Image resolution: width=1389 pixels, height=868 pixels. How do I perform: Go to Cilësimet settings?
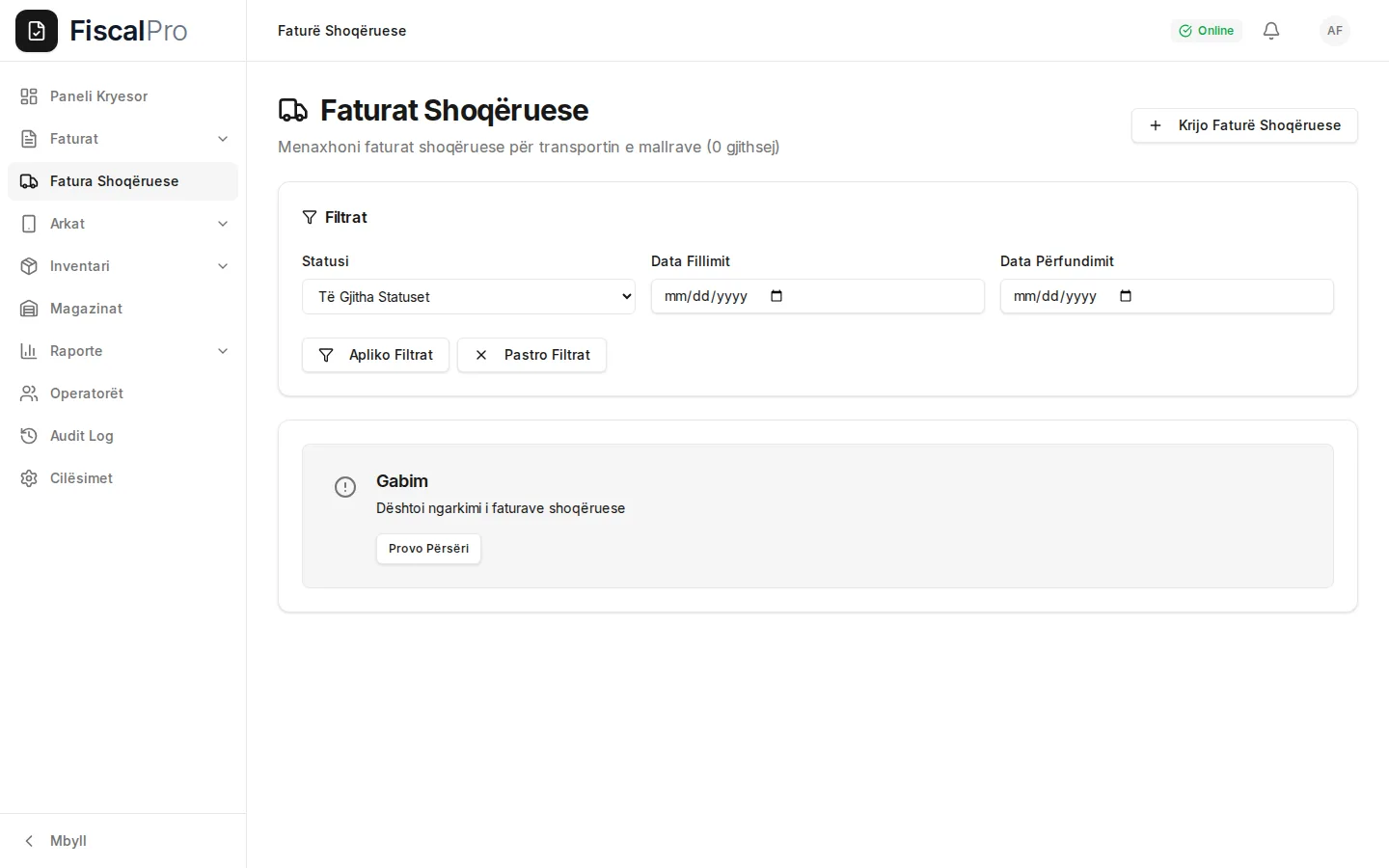pyautogui.click(x=123, y=478)
